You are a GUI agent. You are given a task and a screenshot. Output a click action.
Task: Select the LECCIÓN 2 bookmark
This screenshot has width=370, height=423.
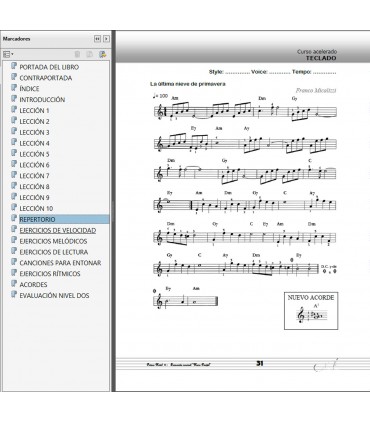point(34,121)
